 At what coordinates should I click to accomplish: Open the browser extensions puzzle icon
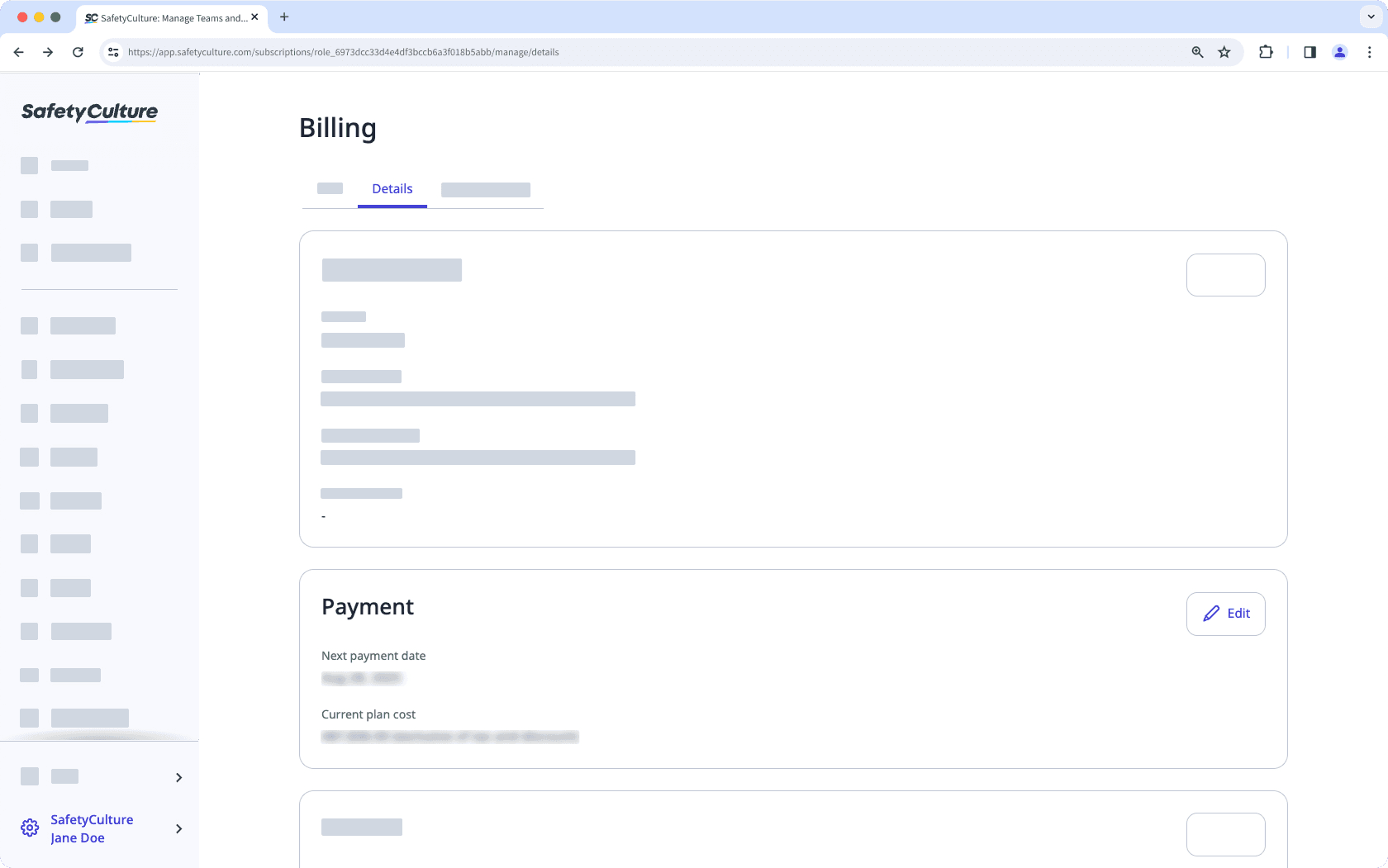click(1266, 51)
